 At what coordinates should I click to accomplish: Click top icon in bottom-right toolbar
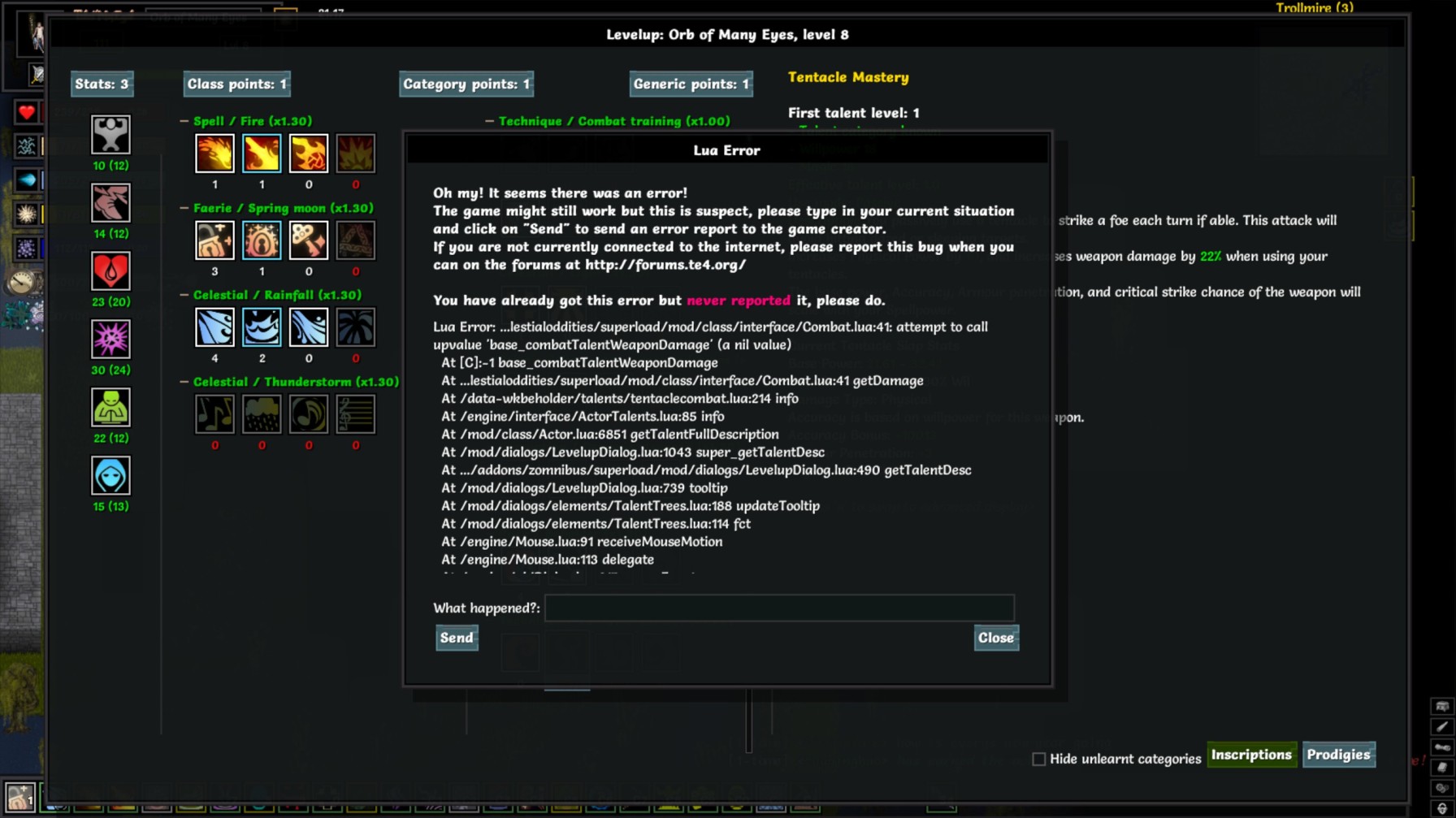click(1442, 707)
